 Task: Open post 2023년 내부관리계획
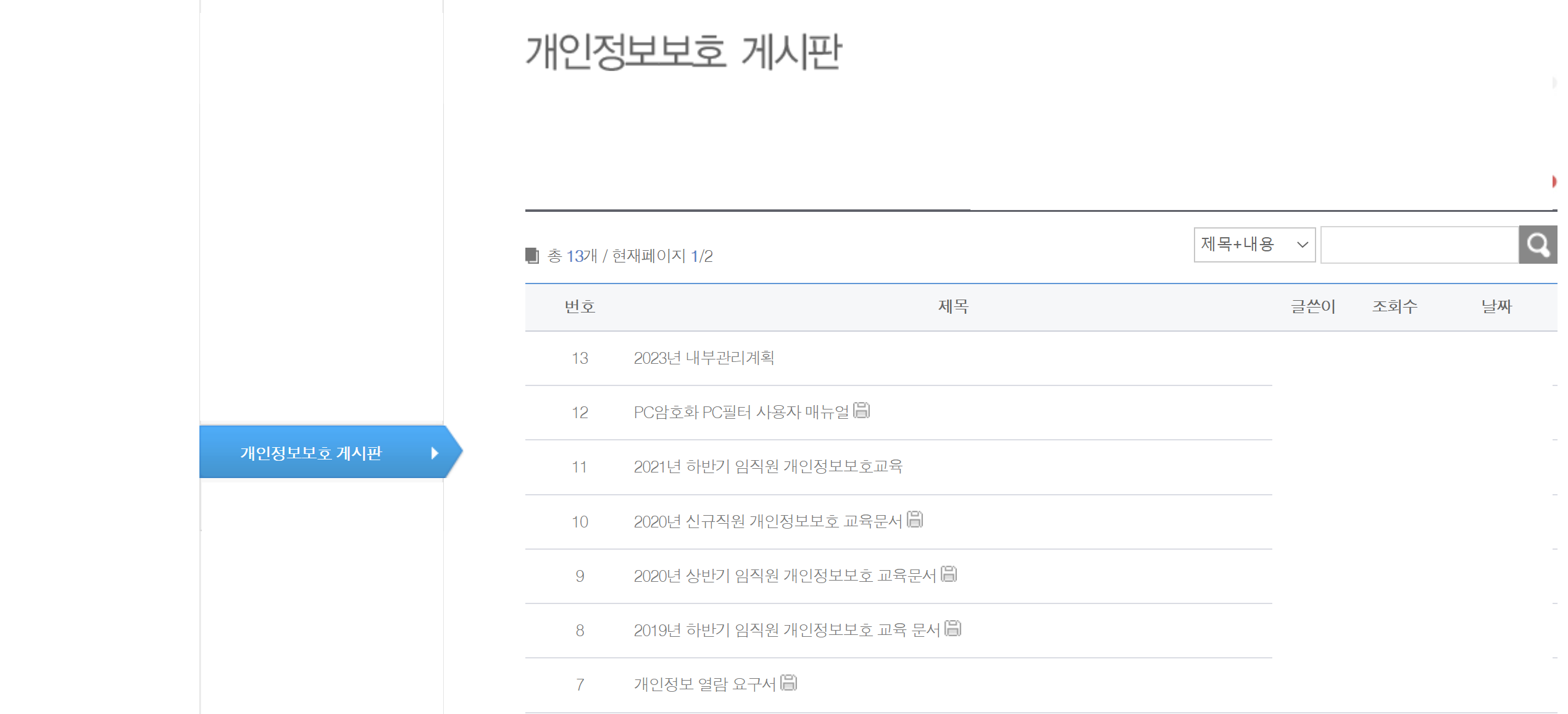point(704,358)
